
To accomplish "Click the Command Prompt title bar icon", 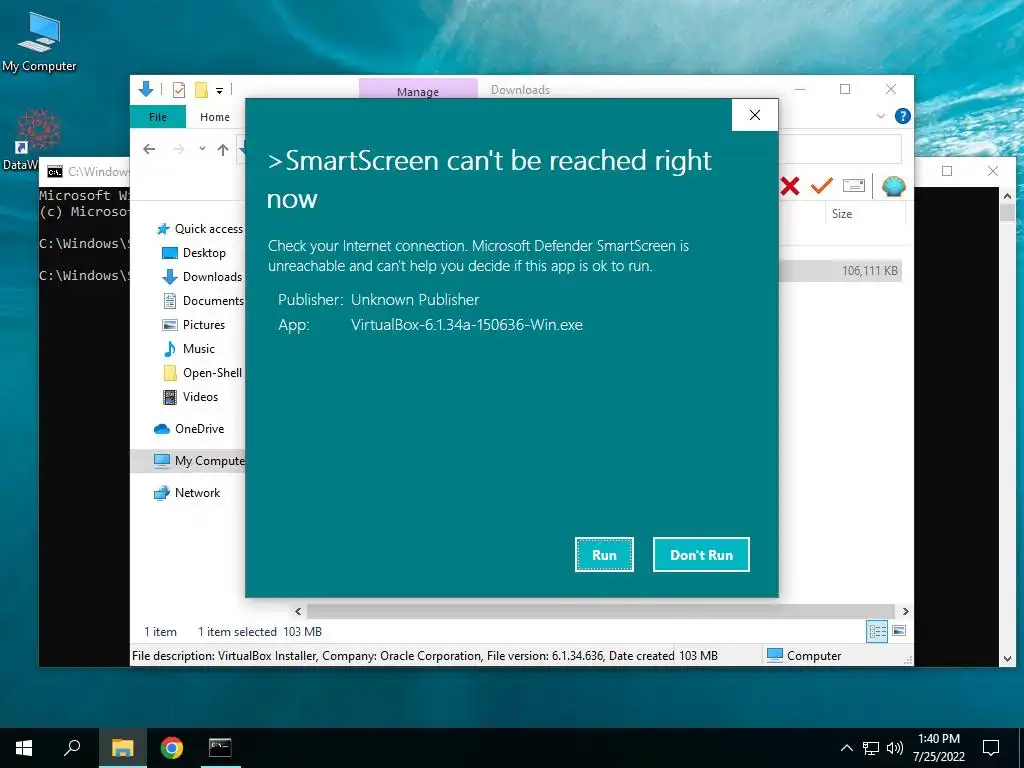I will pyautogui.click(x=55, y=172).
